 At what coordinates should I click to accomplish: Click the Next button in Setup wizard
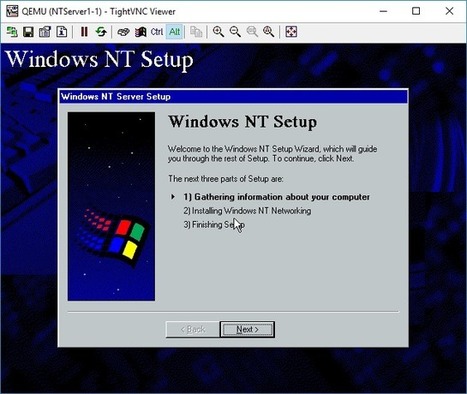pos(247,329)
